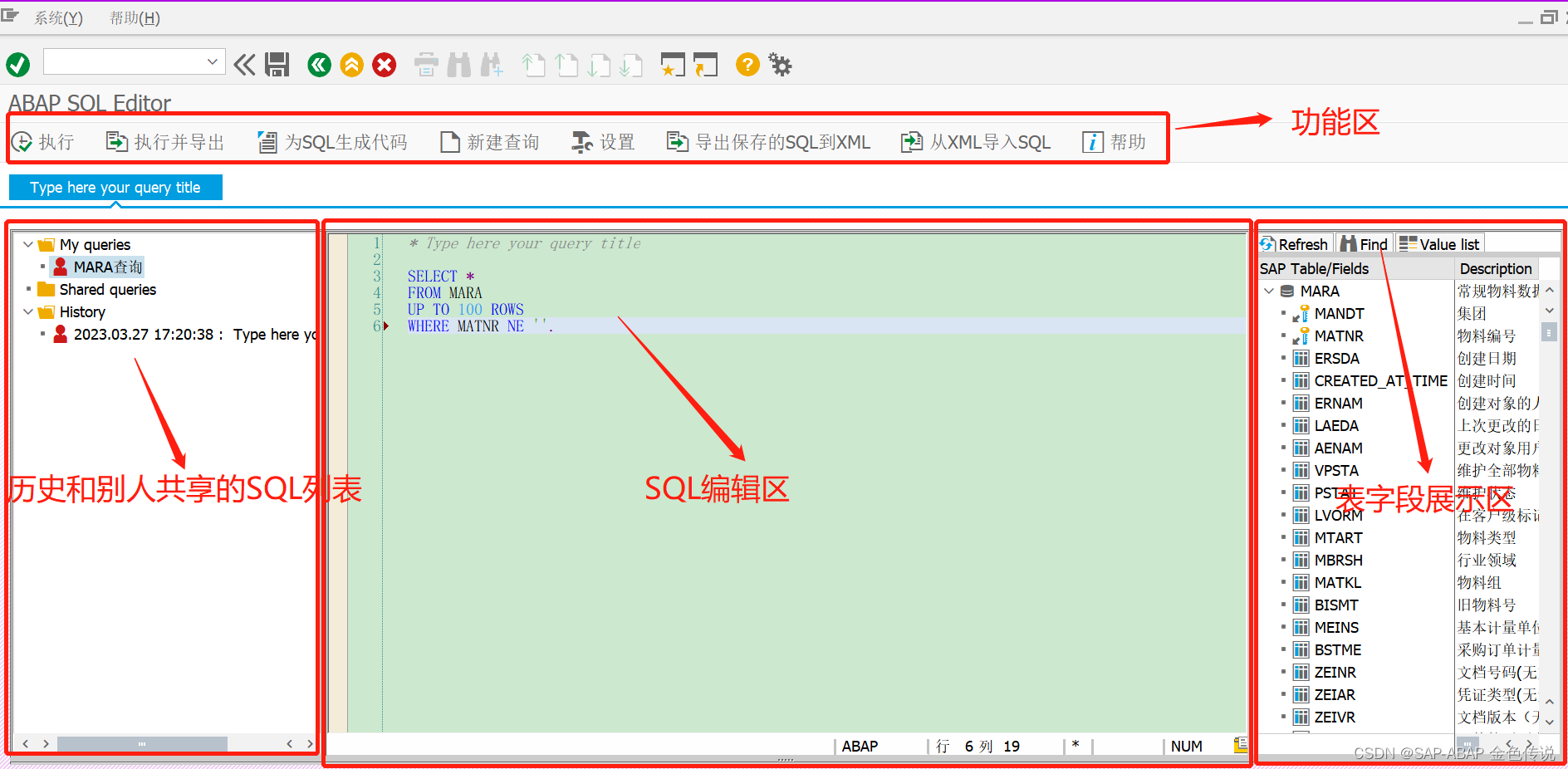Select the MTART field
The height and width of the screenshot is (769, 1568).
[x=1338, y=537]
